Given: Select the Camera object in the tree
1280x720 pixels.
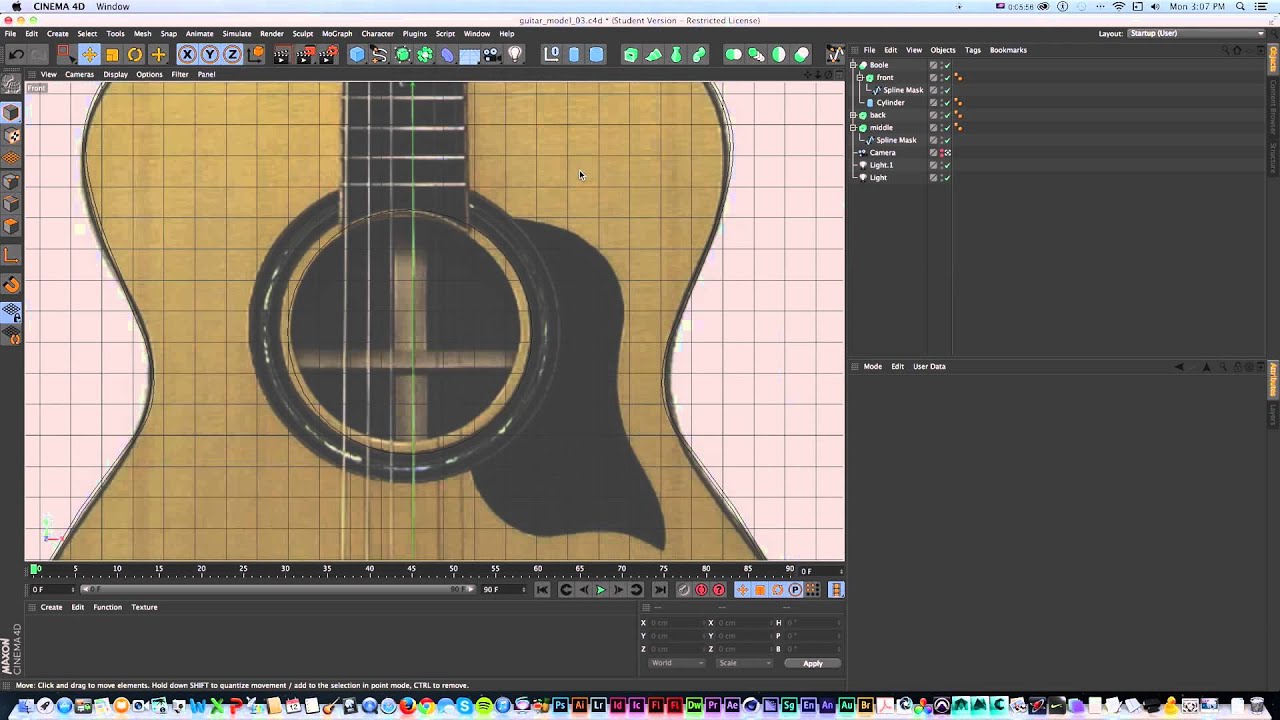Looking at the screenshot, I should point(882,153).
